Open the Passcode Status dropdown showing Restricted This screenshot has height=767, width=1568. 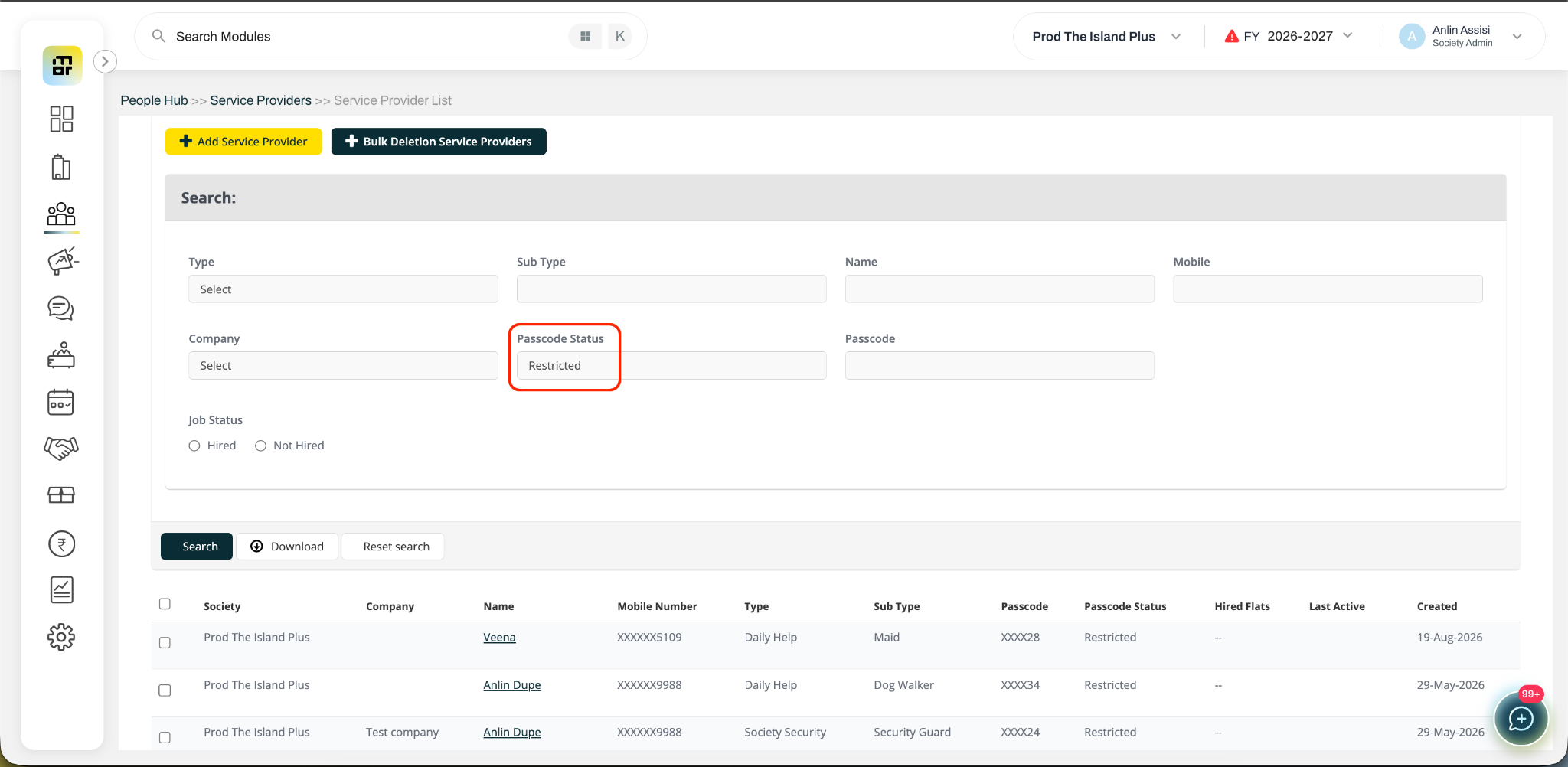point(671,366)
